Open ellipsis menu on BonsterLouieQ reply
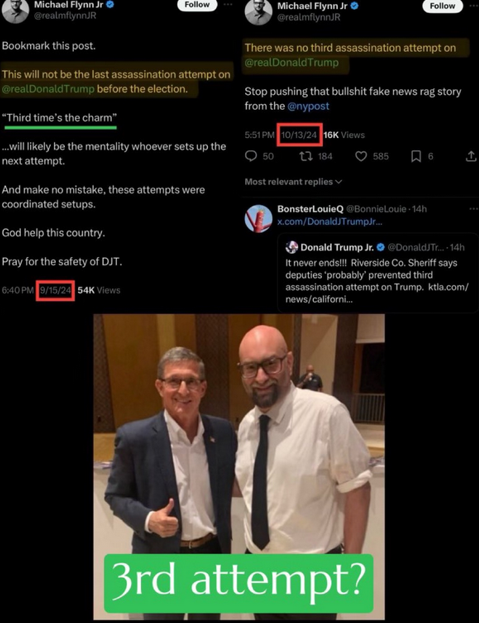 473,209
